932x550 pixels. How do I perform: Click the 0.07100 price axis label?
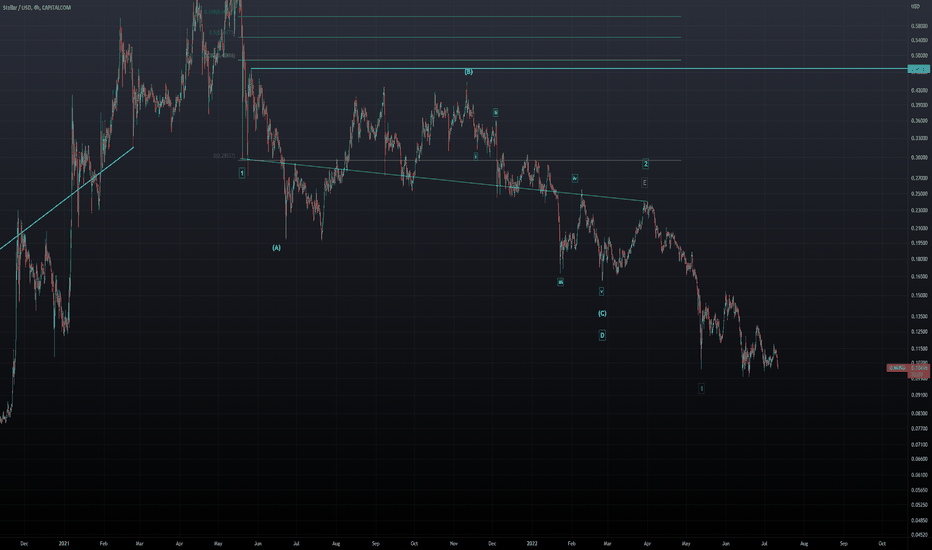coord(920,445)
